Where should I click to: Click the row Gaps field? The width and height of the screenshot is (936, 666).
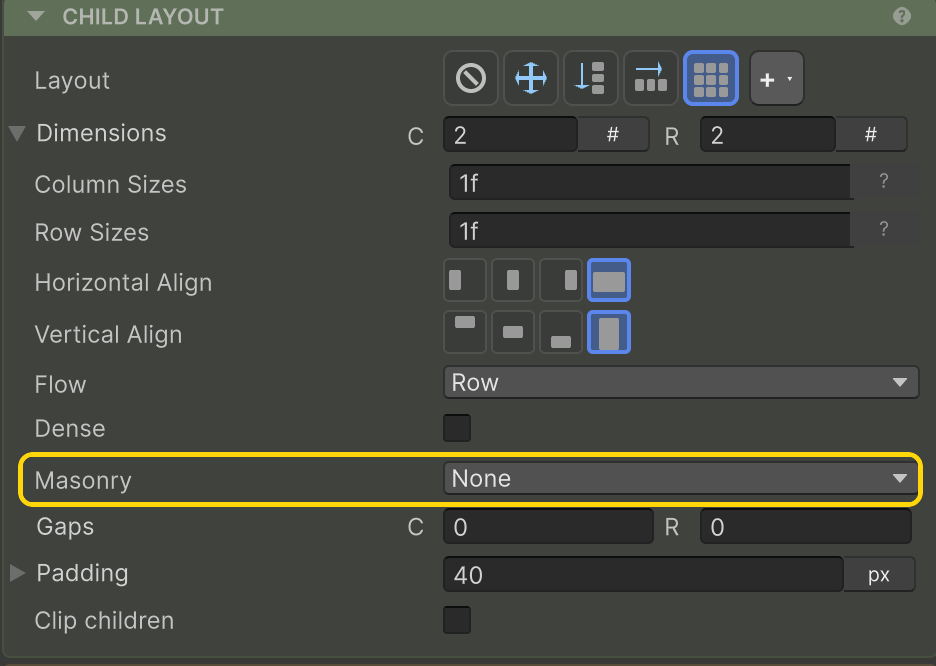point(806,527)
